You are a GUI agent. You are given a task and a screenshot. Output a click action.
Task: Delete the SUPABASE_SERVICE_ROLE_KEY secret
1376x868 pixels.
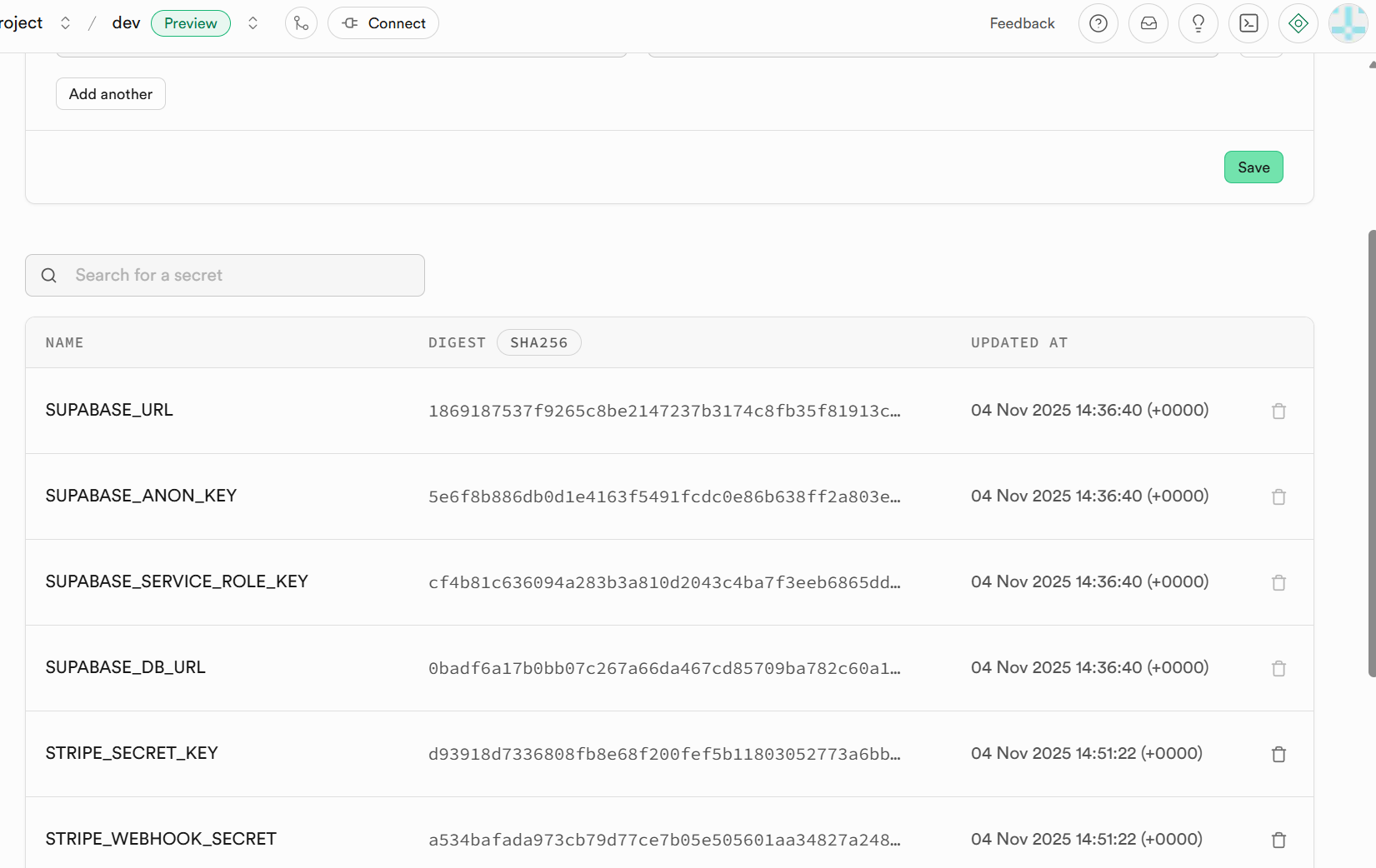click(1278, 582)
